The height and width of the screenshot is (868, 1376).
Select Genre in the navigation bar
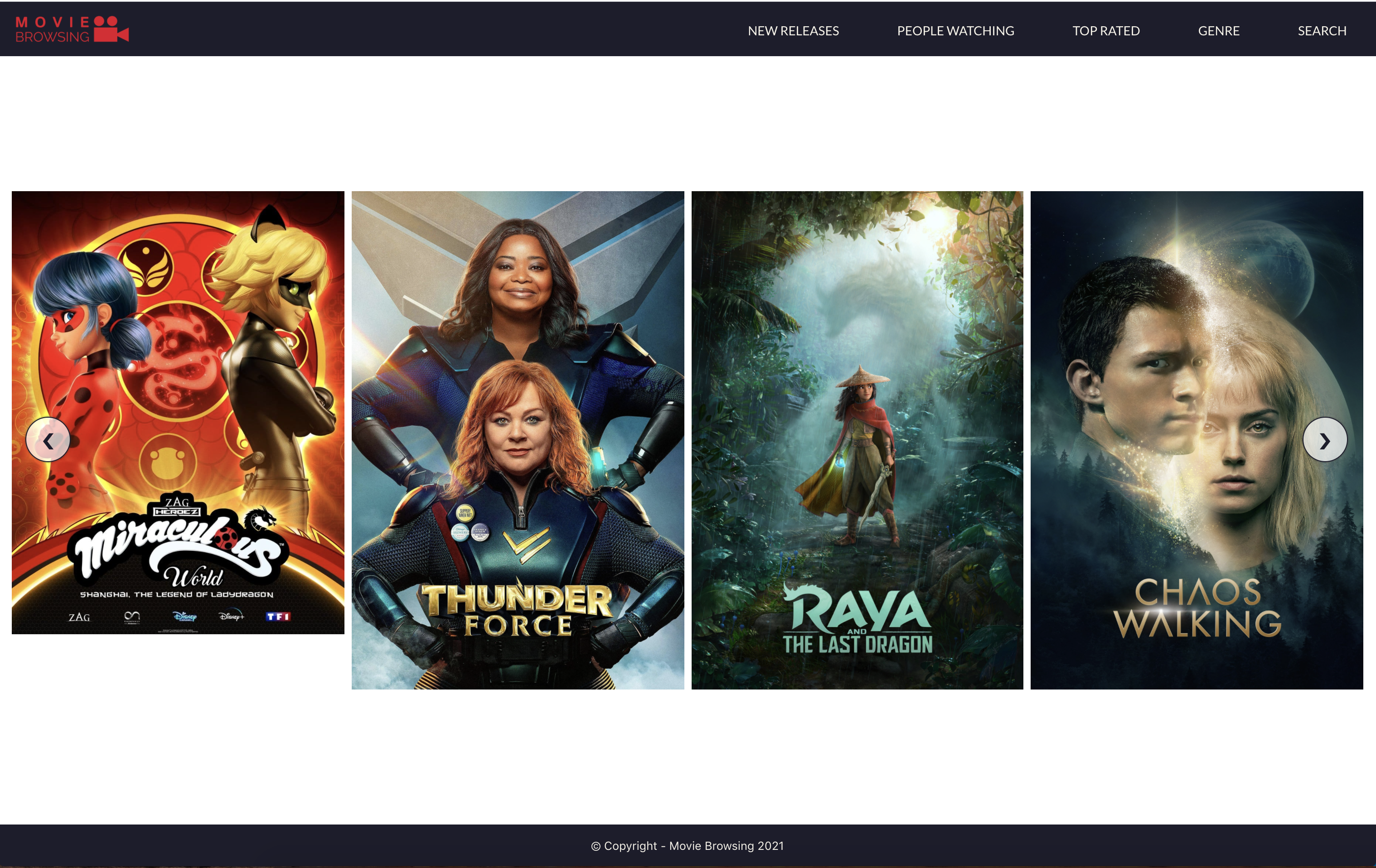(1218, 31)
